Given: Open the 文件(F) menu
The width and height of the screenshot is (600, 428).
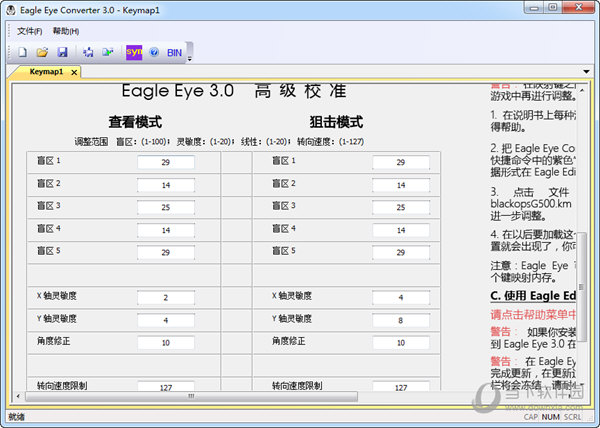Looking at the screenshot, I should pos(29,31).
